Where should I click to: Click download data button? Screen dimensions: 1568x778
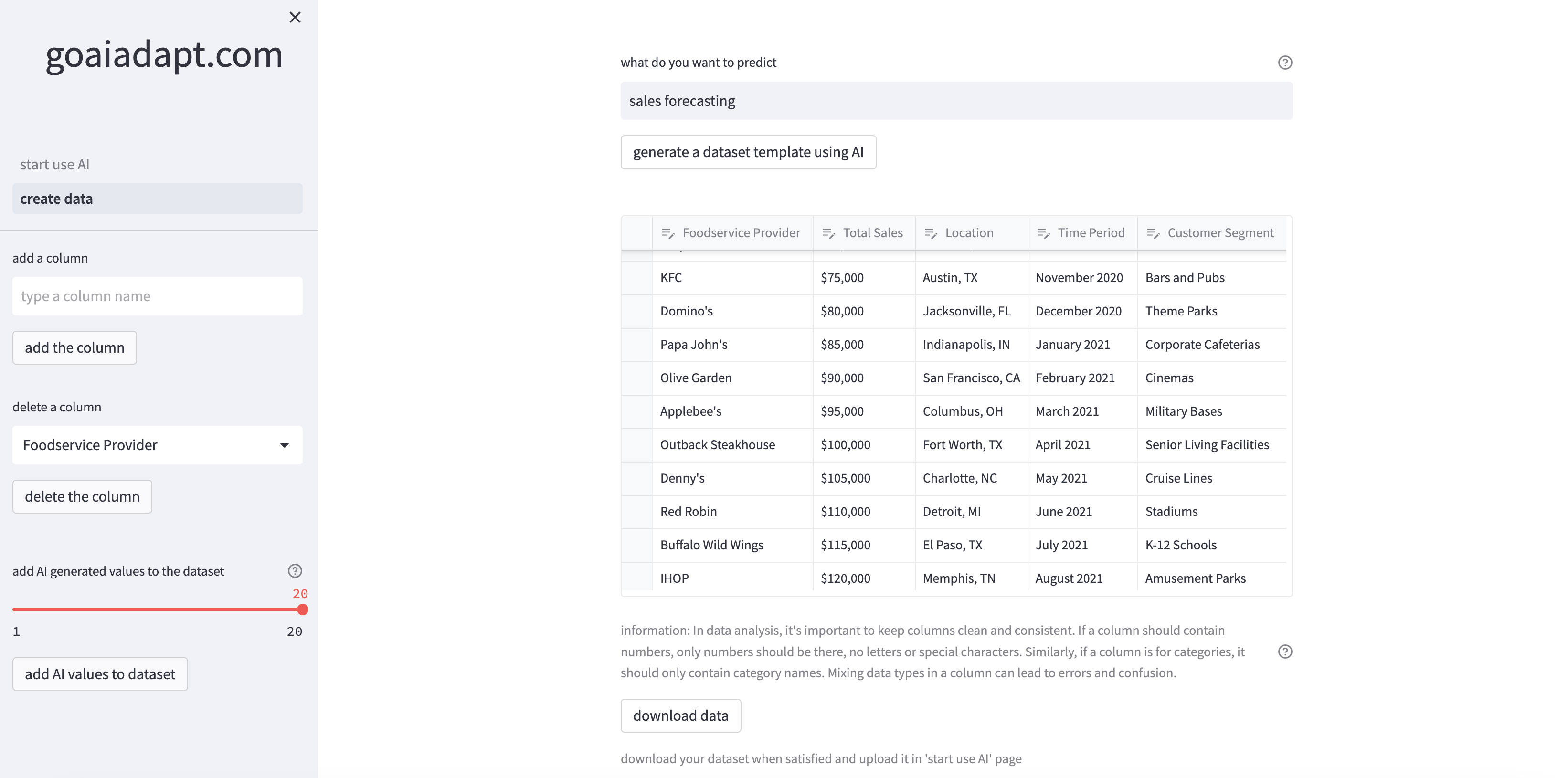(x=680, y=715)
